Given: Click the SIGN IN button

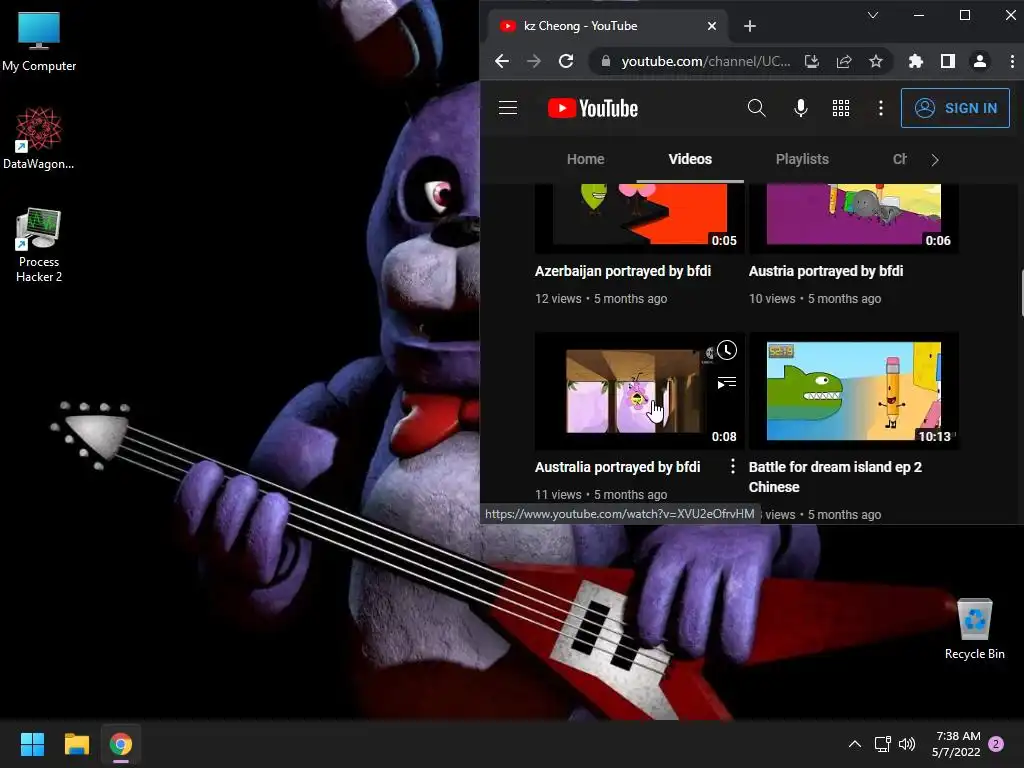Looking at the screenshot, I should (x=955, y=108).
